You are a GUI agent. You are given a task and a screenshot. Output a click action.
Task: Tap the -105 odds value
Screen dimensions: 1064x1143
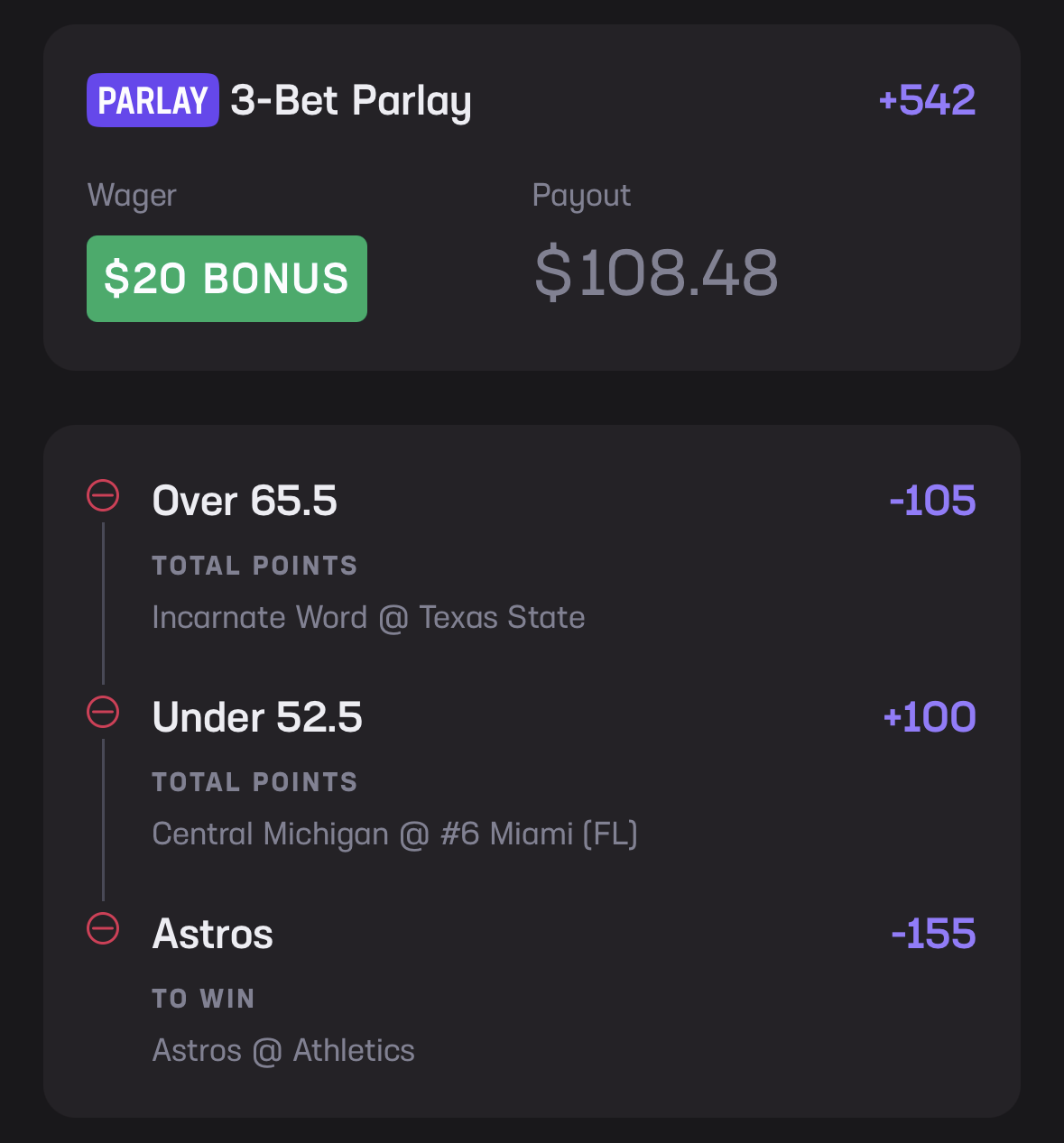(932, 501)
